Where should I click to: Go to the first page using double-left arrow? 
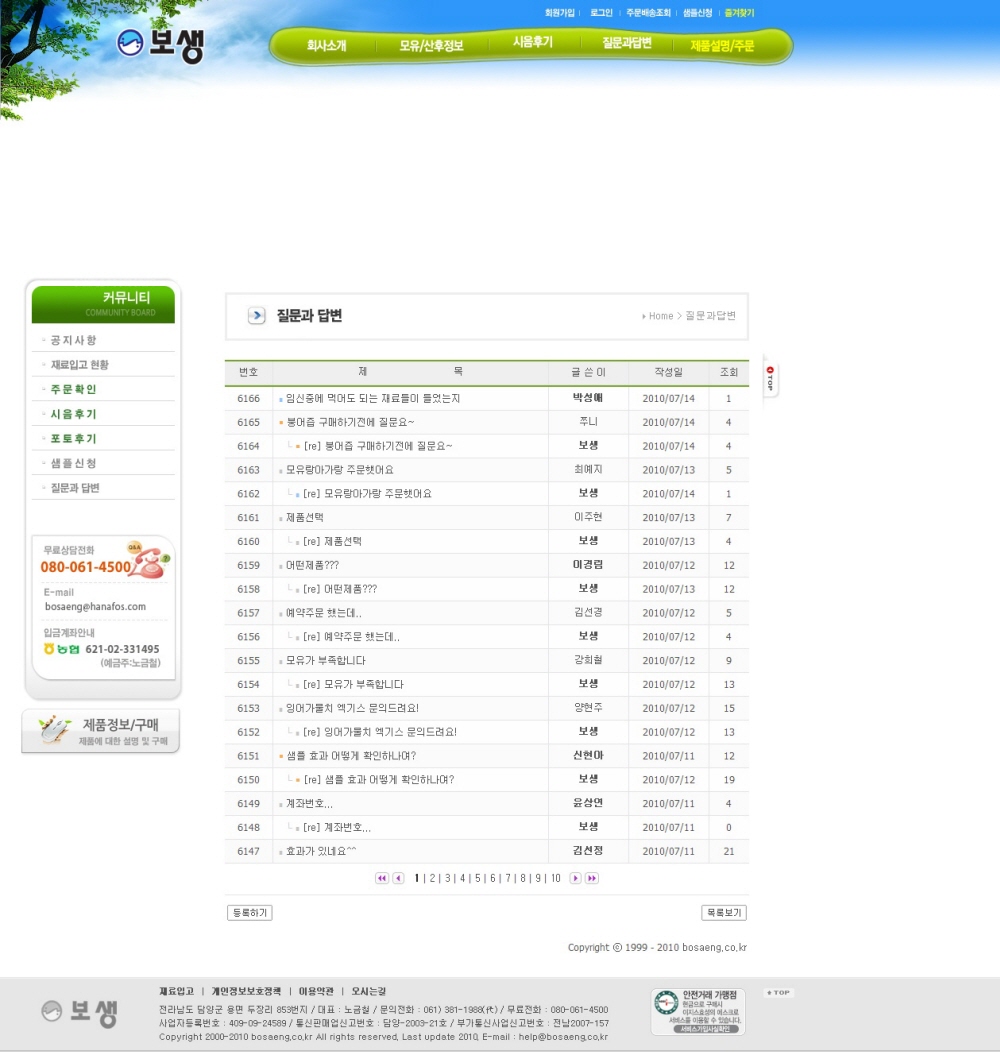click(x=382, y=878)
